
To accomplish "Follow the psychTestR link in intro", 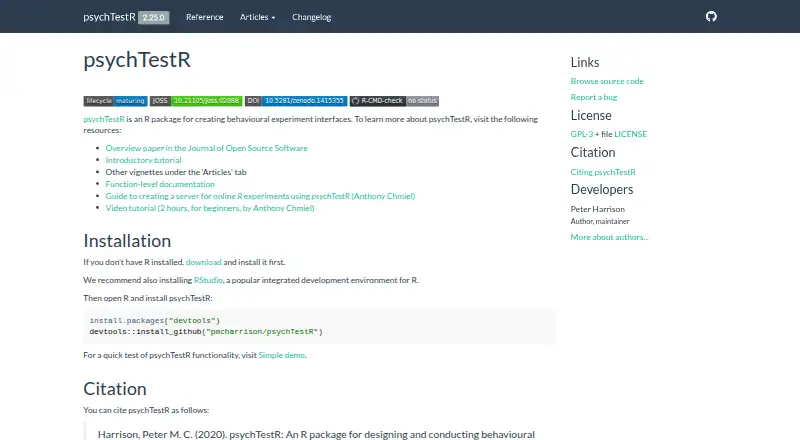I will [104, 119].
